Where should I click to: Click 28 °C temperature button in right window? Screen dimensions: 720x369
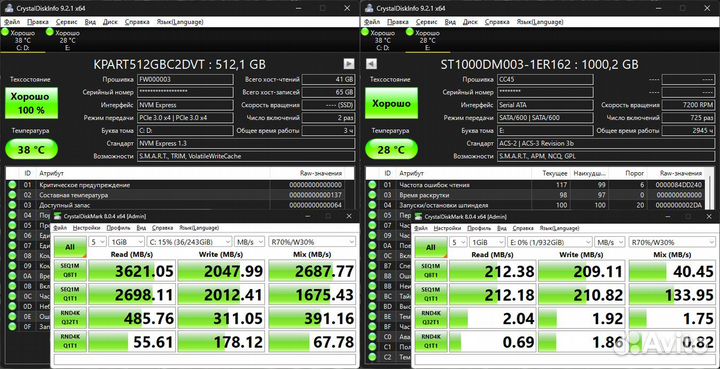pyautogui.click(x=392, y=150)
